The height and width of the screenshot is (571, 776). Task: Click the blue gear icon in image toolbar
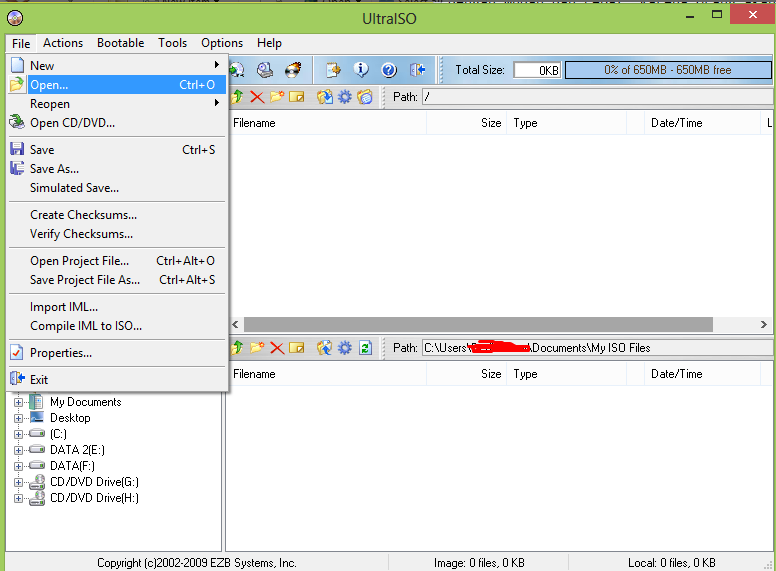pos(344,97)
